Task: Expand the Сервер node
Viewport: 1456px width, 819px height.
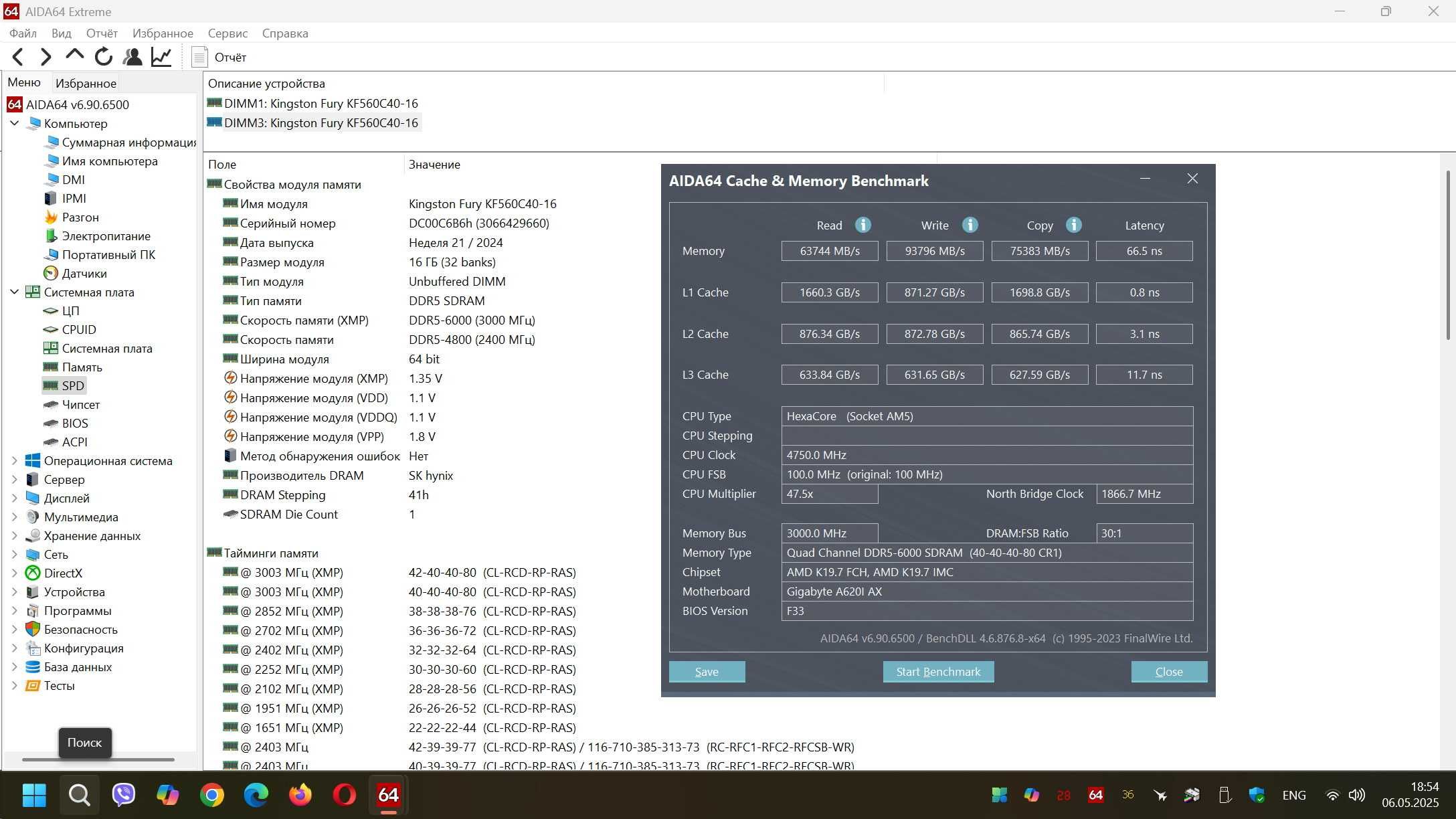Action: tap(14, 479)
